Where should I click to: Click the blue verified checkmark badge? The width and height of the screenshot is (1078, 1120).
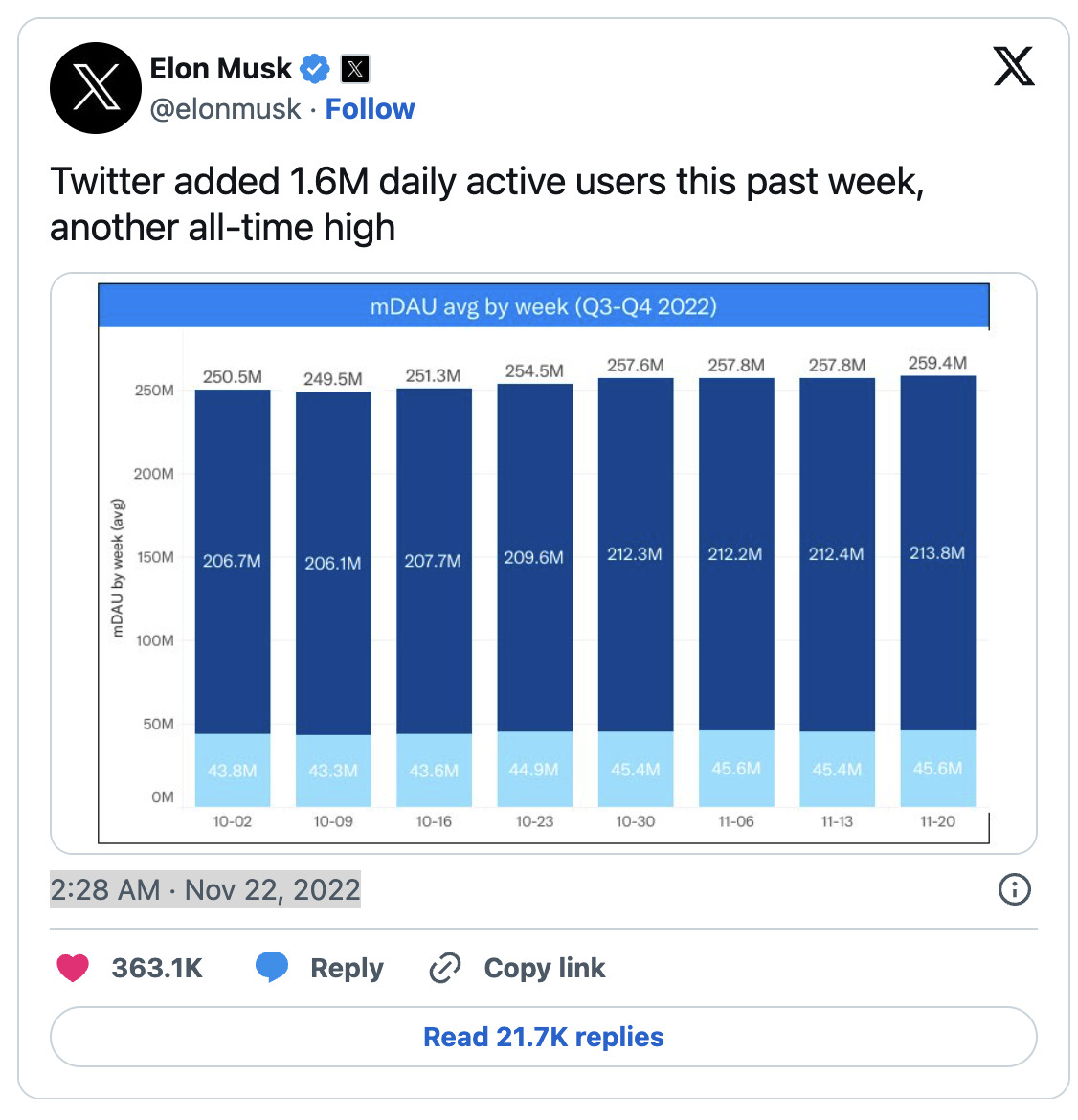(314, 69)
